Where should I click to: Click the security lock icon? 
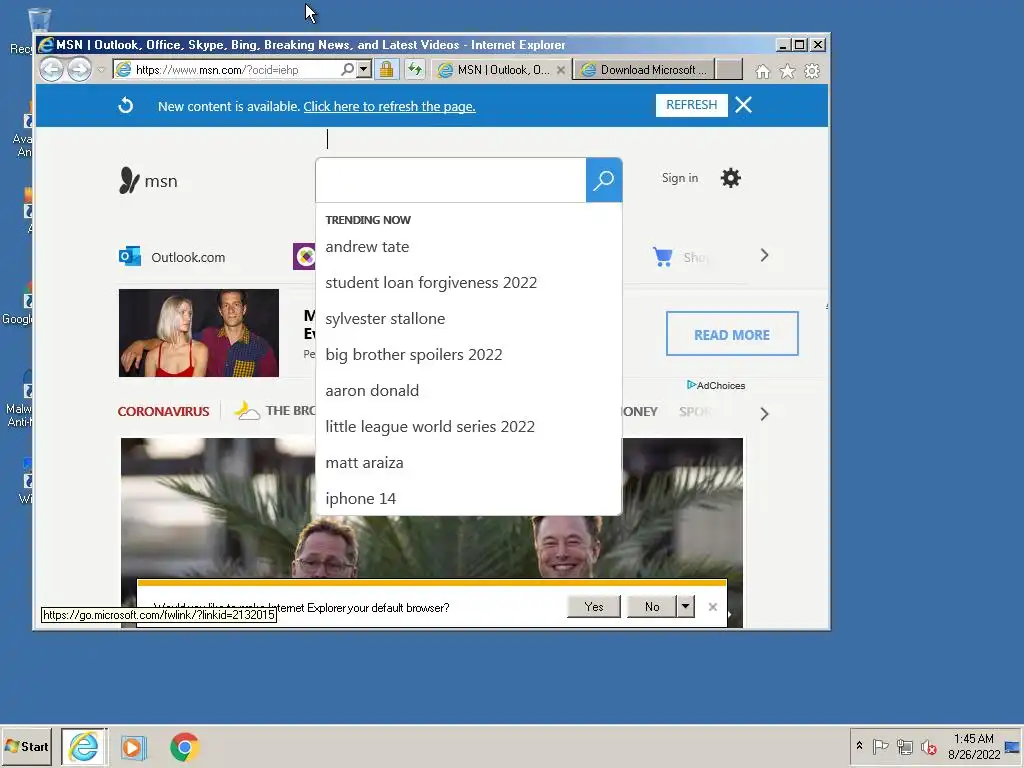coord(387,69)
